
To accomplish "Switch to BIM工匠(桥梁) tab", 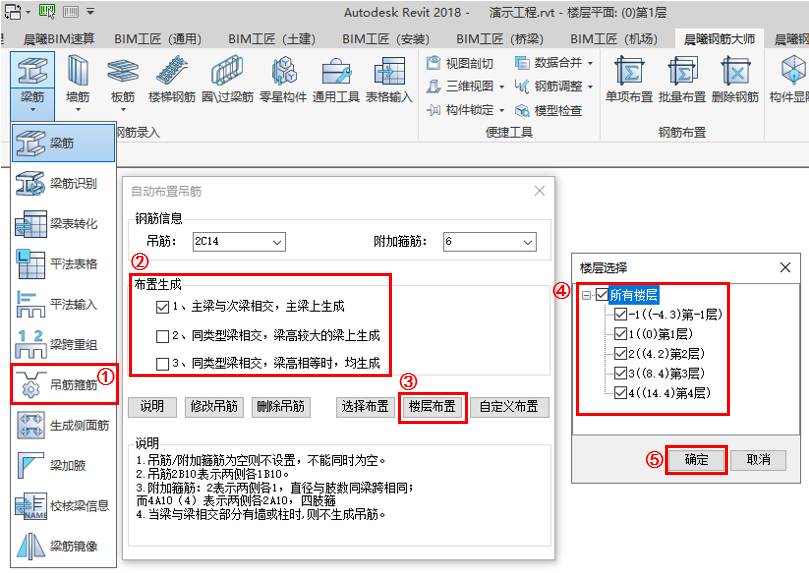I will point(500,39).
